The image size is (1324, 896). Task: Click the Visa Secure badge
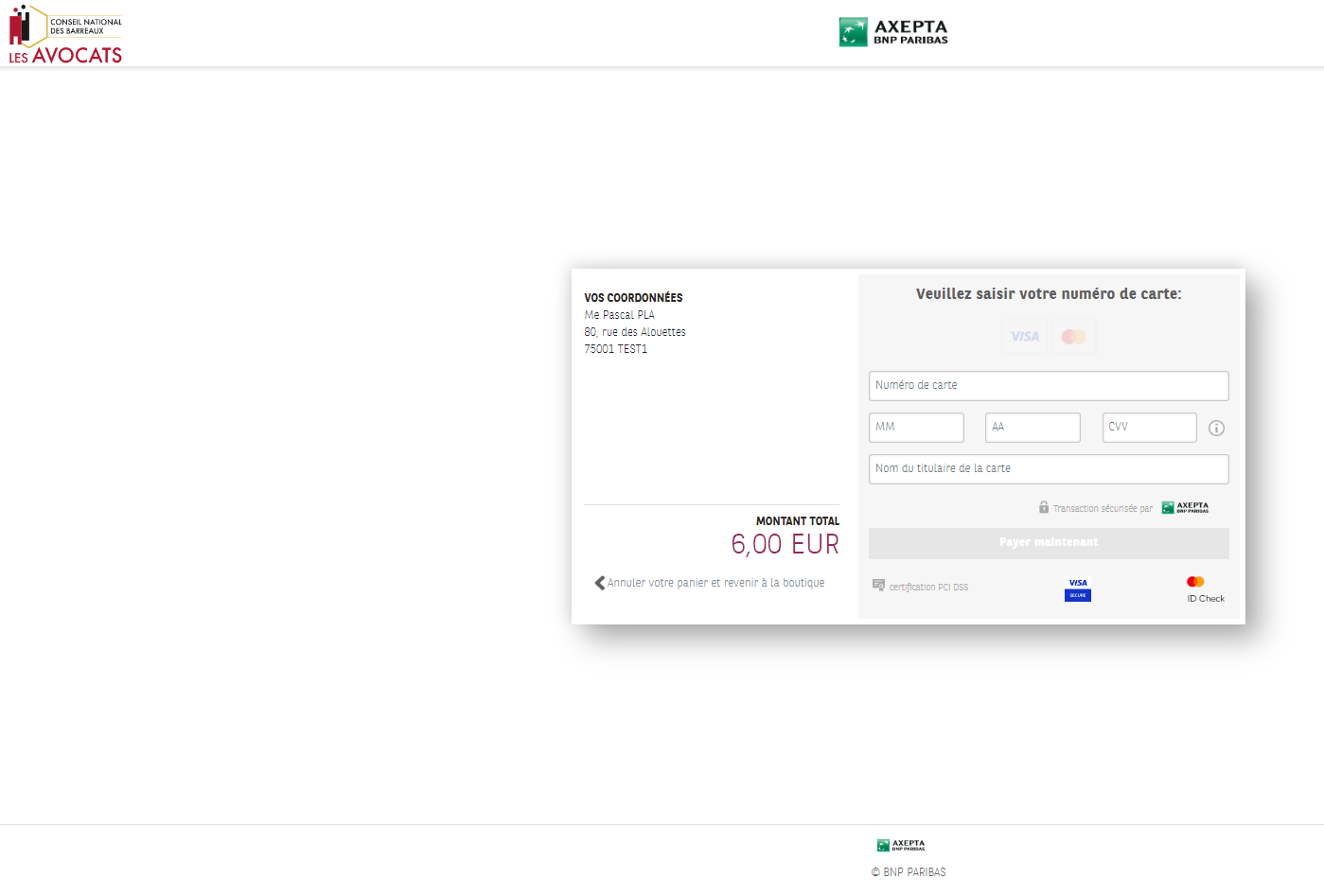pos(1078,589)
